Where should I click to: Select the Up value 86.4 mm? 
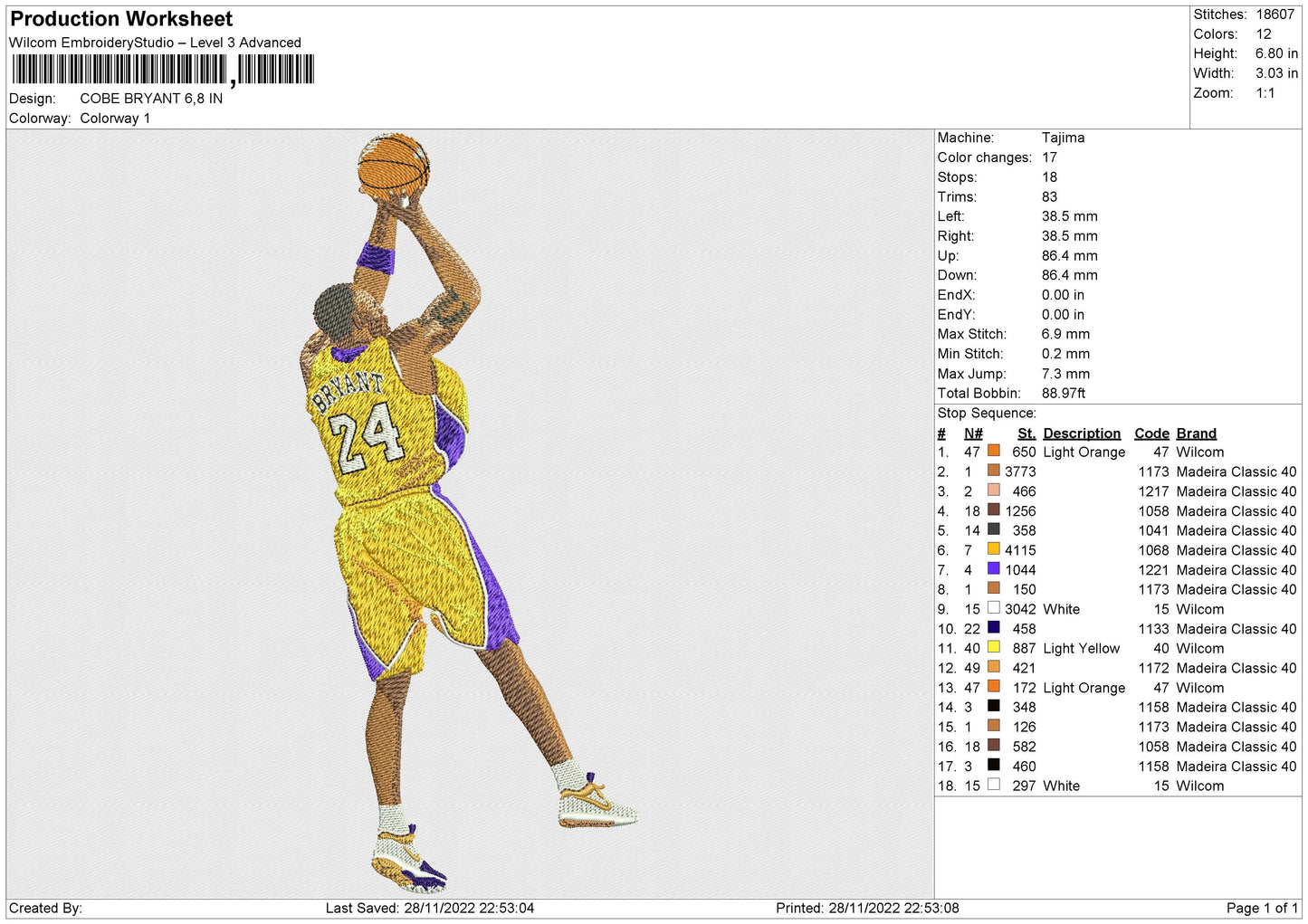pyautogui.click(x=1069, y=255)
